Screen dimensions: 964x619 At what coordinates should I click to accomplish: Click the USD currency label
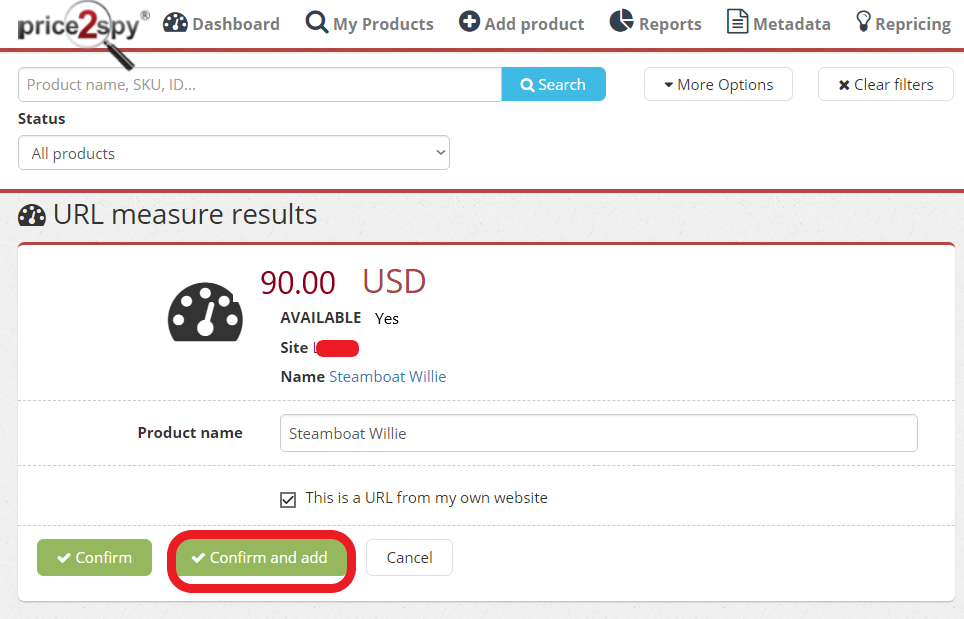tap(394, 282)
